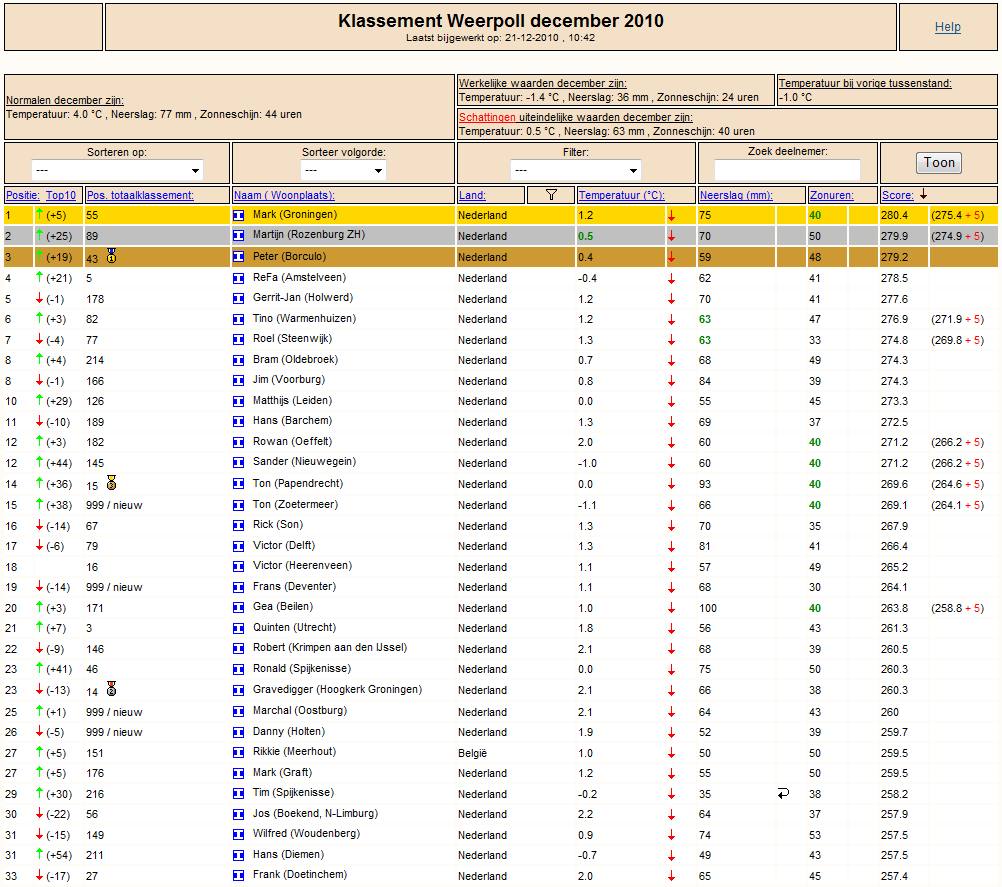Click the blue icon beside Quinten (Utrecht)
The image size is (1002, 887).
point(238,628)
